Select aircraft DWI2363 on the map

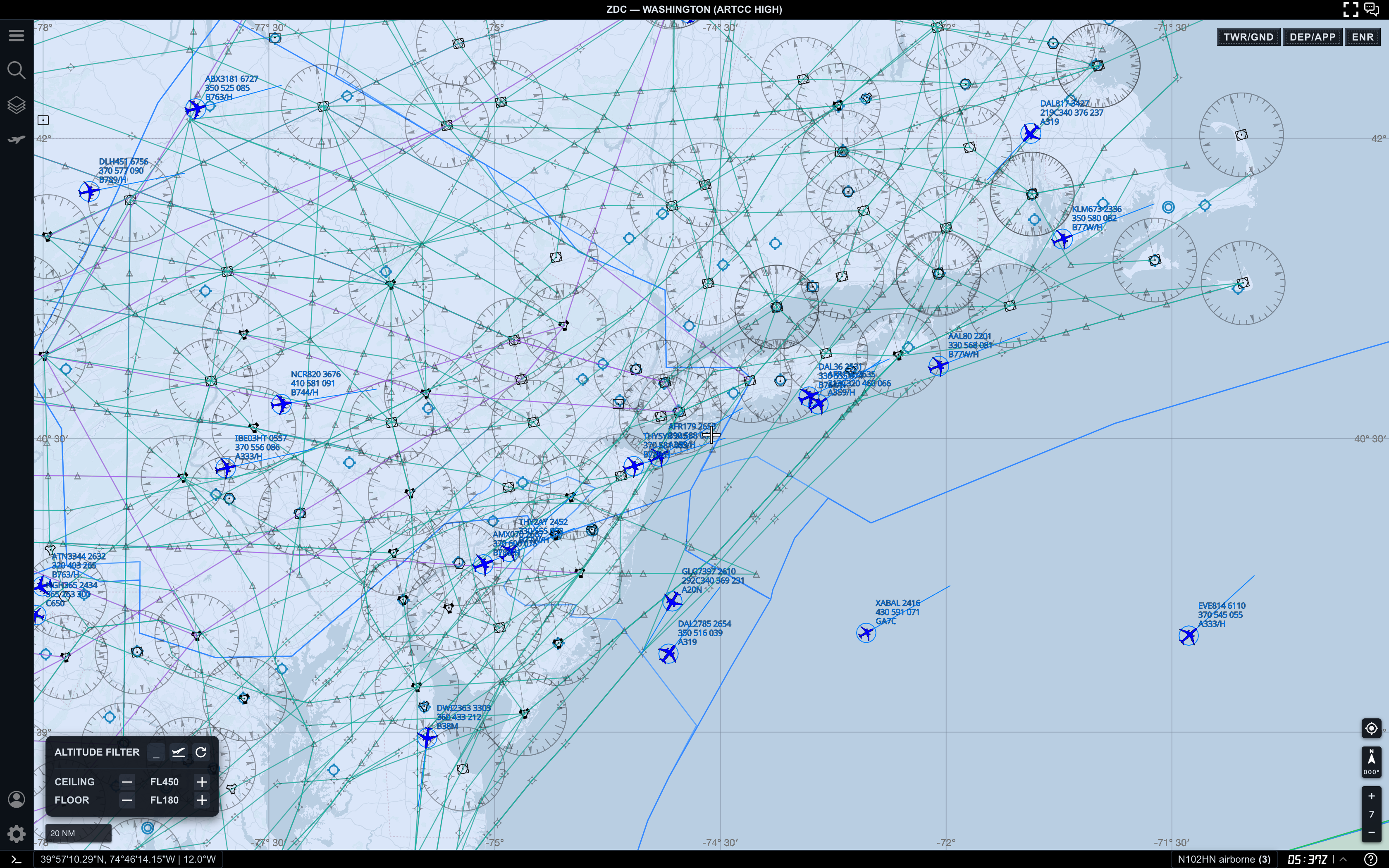pos(427,737)
